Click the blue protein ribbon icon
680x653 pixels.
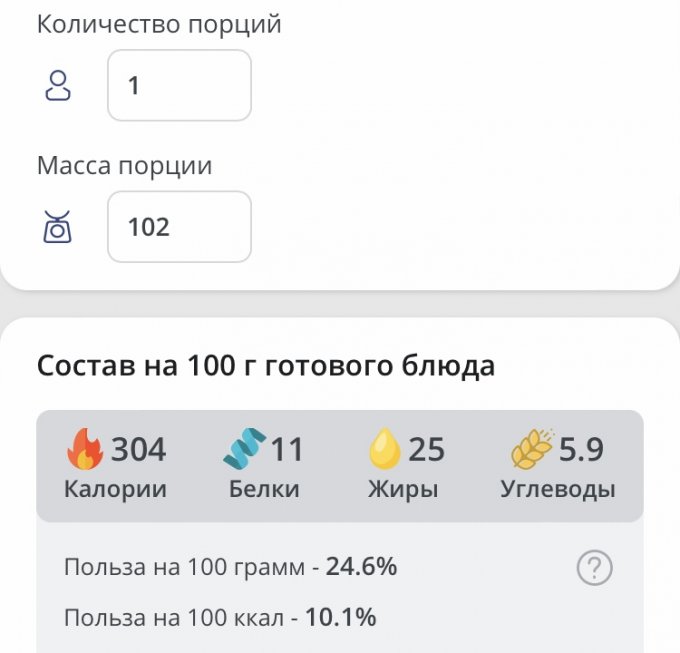245,449
